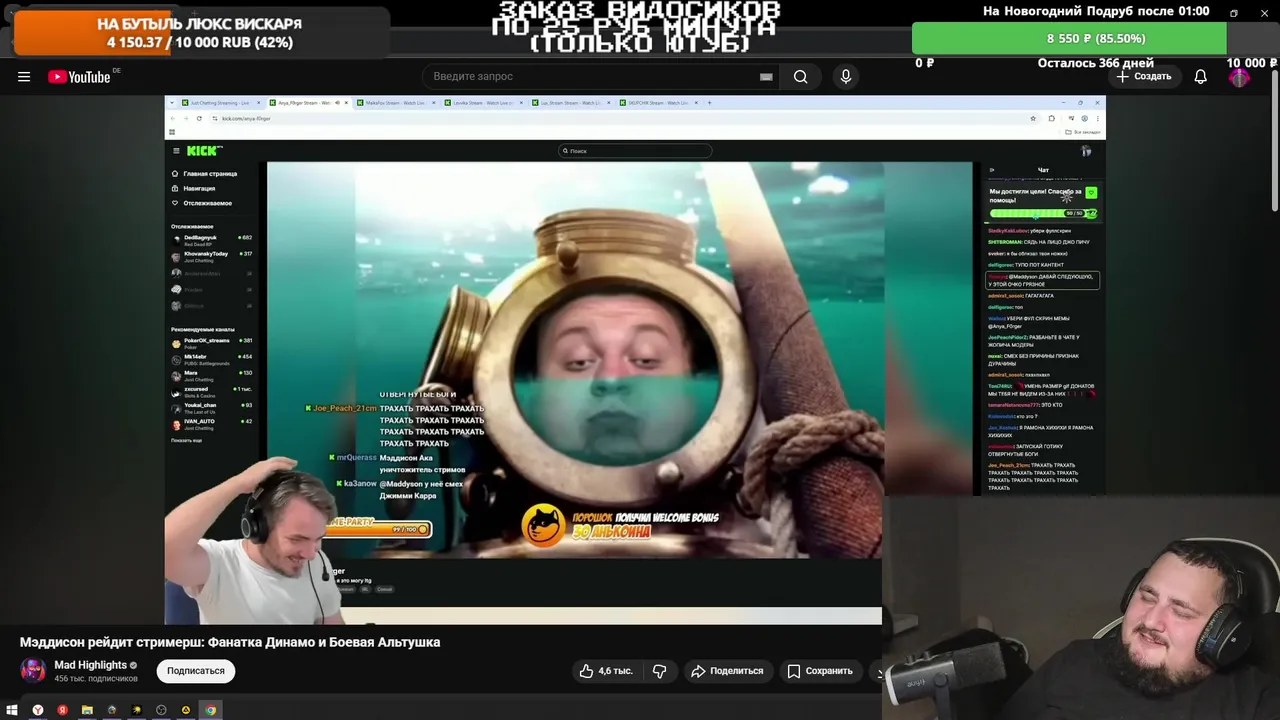Click the Kick logo in the video
Screen dimensions: 1280x720
[x=204, y=151]
